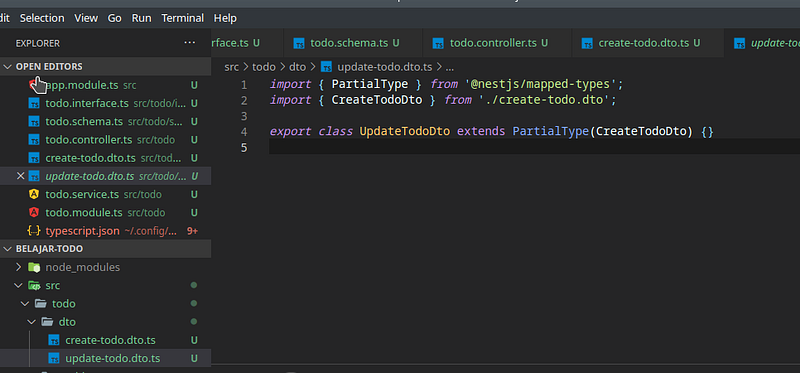Click the TS icon on the update-todo tab
This screenshot has height=373, width=800.
[x=739, y=43]
